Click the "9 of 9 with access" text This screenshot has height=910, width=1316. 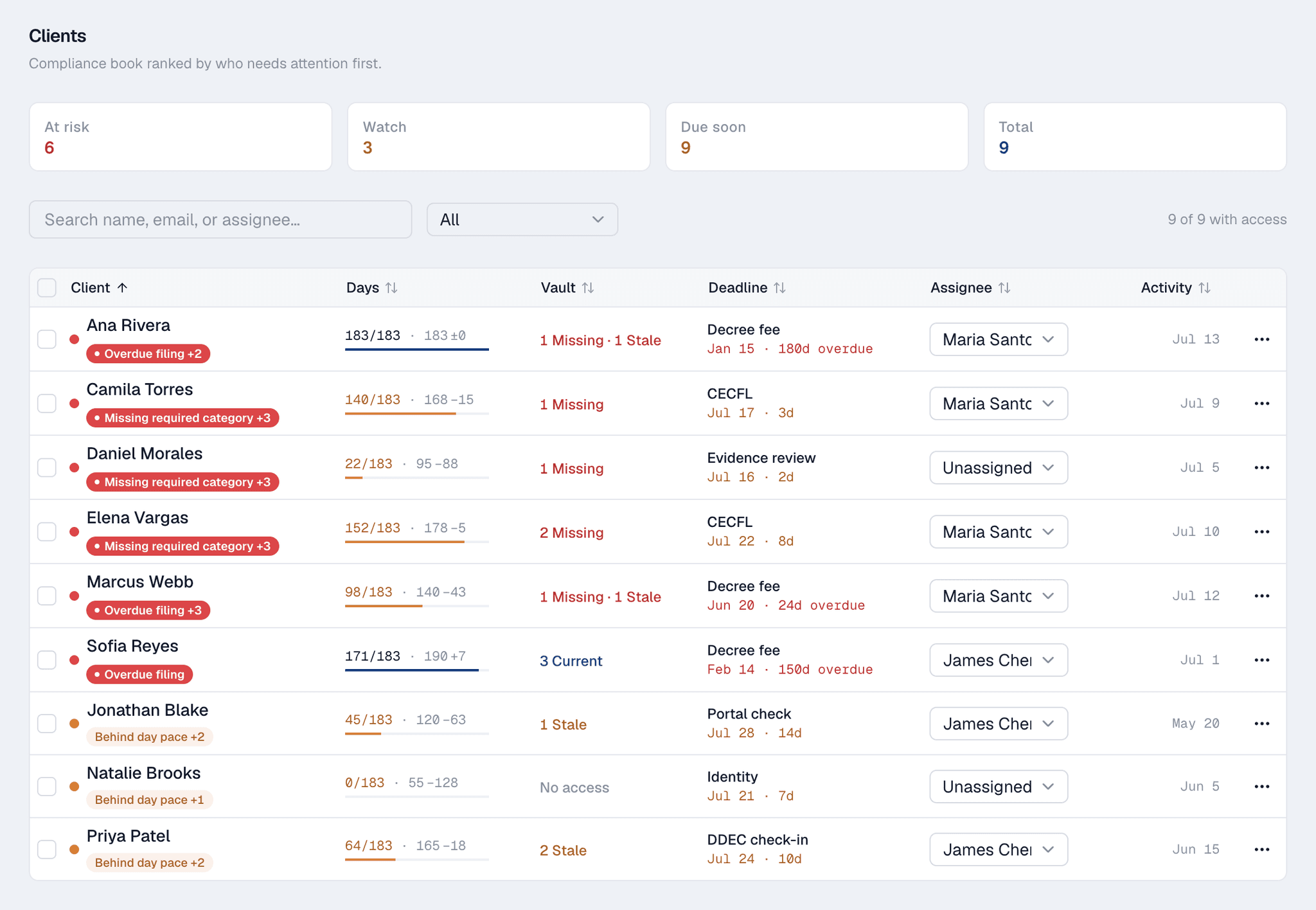(1227, 220)
